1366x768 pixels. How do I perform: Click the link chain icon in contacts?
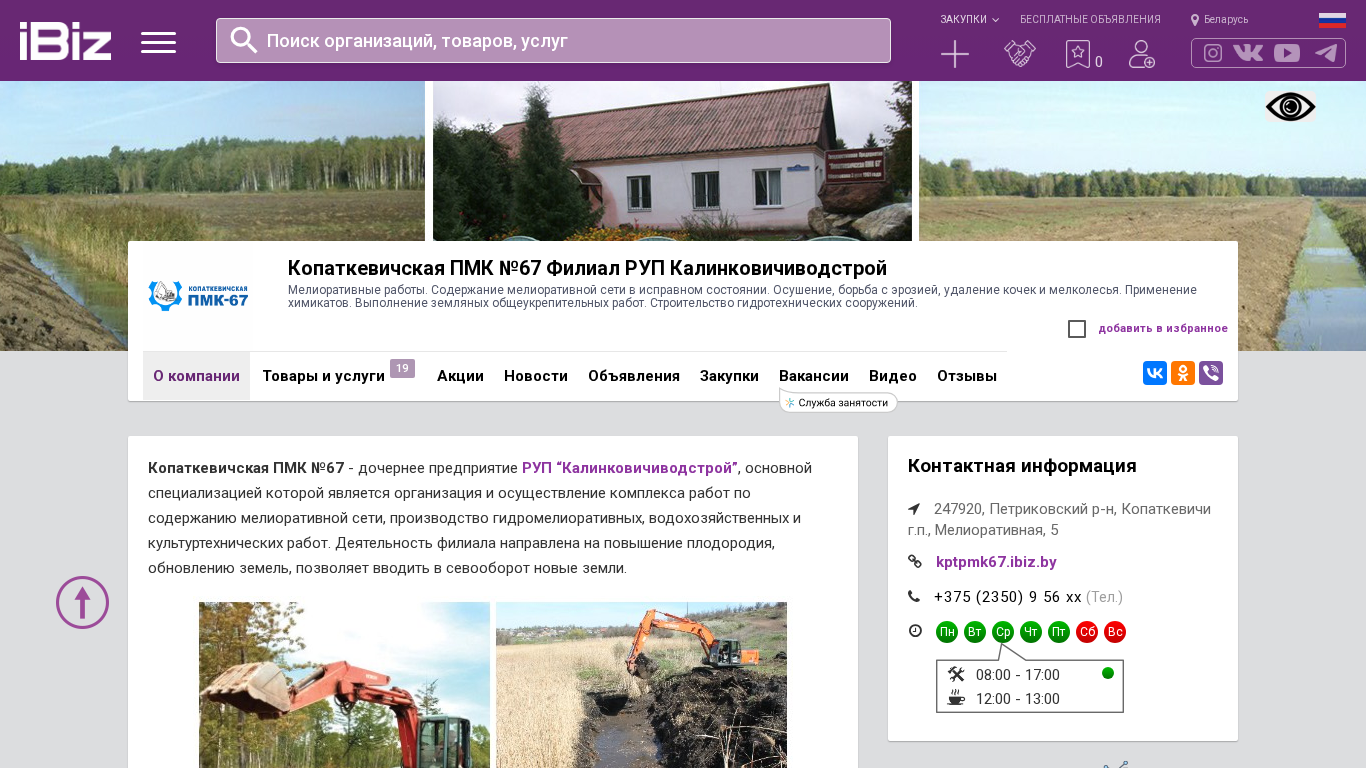coord(914,562)
